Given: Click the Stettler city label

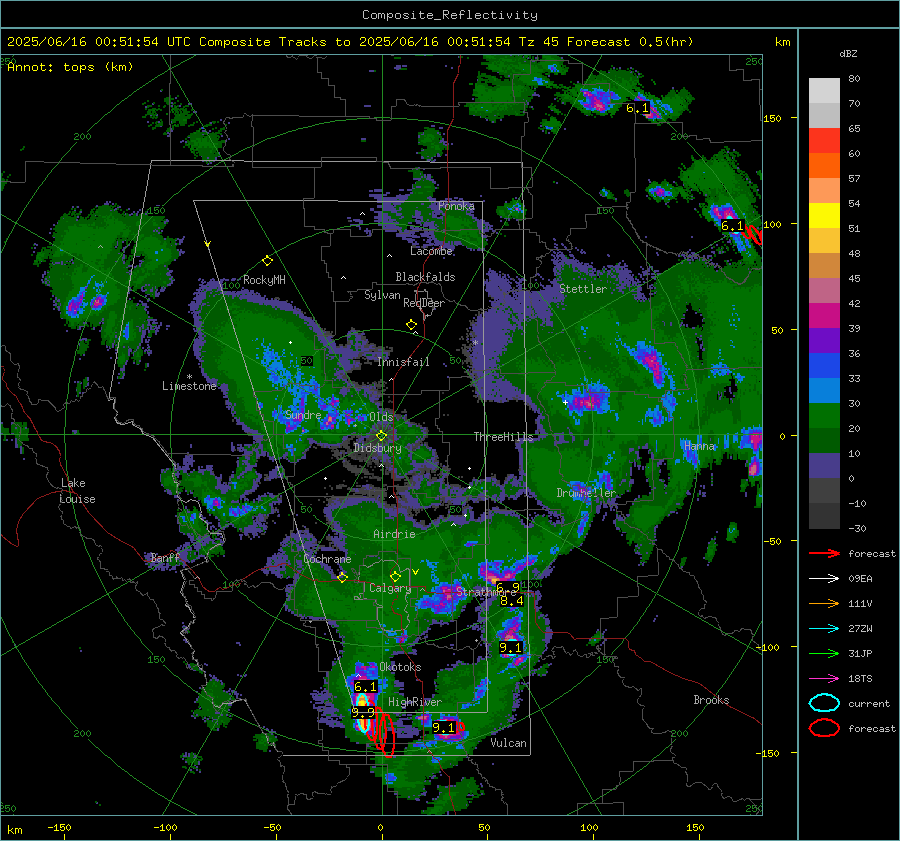Looking at the screenshot, I should tap(583, 289).
